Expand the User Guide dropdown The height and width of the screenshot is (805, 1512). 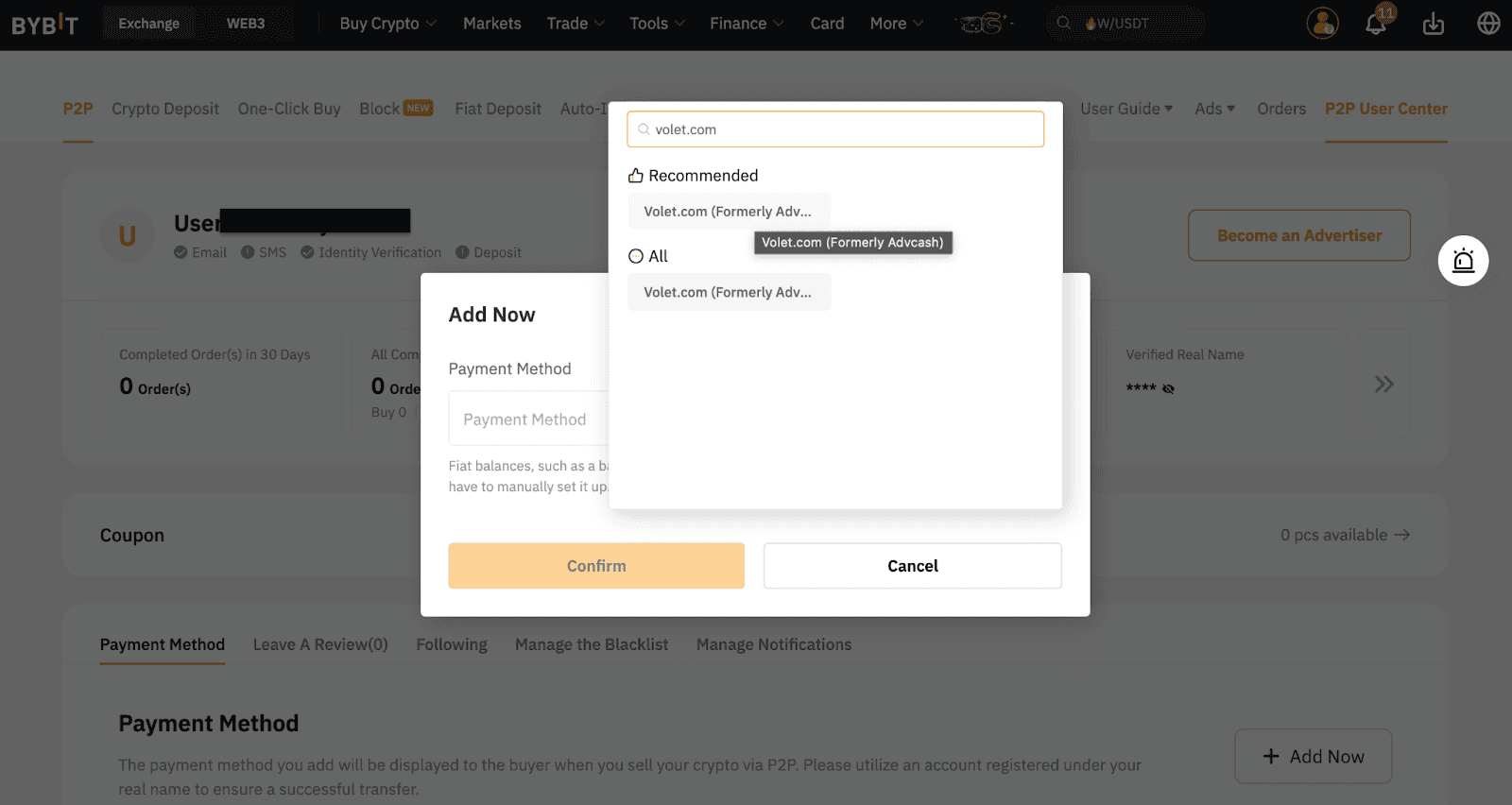1126,109
